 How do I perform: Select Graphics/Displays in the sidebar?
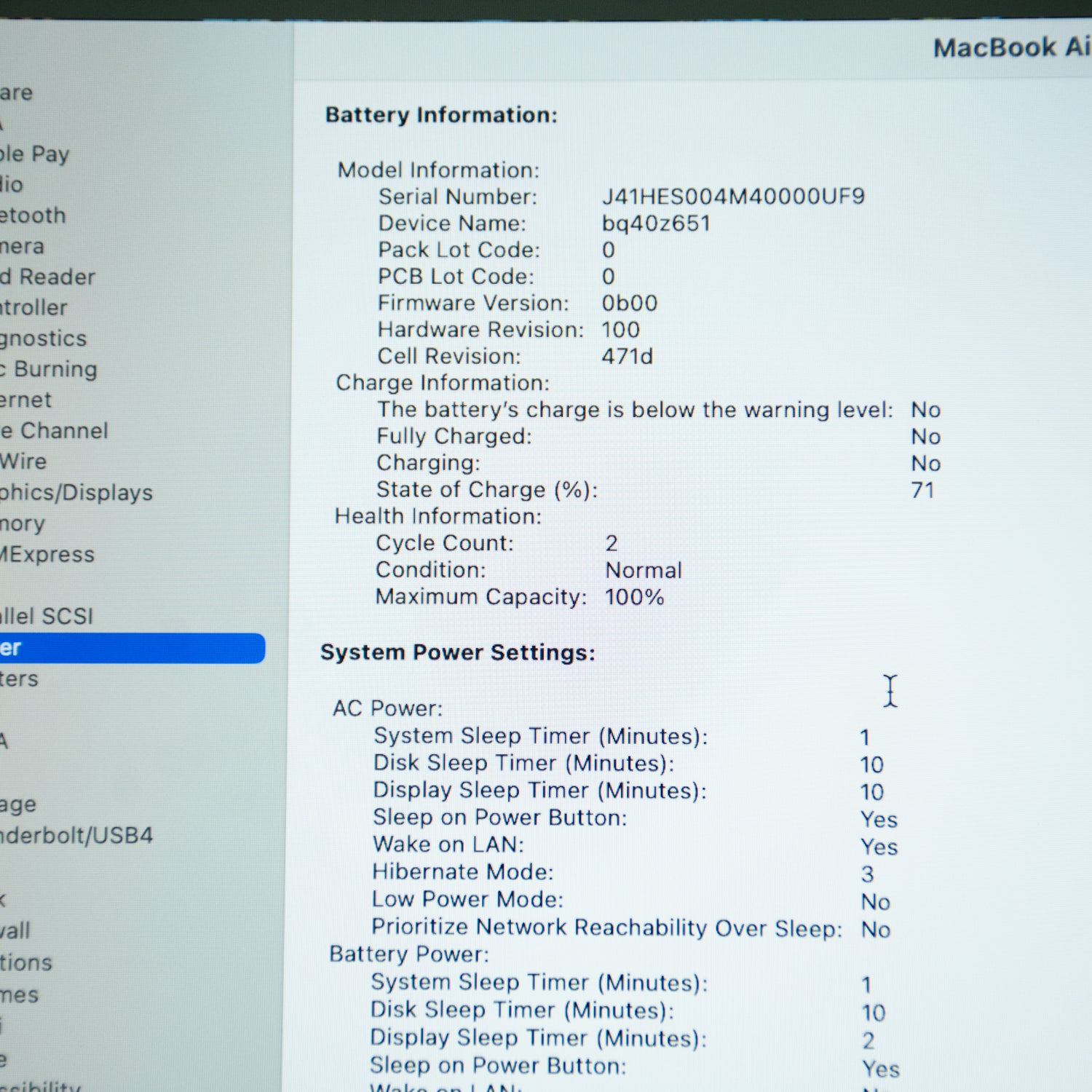(76, 493)
